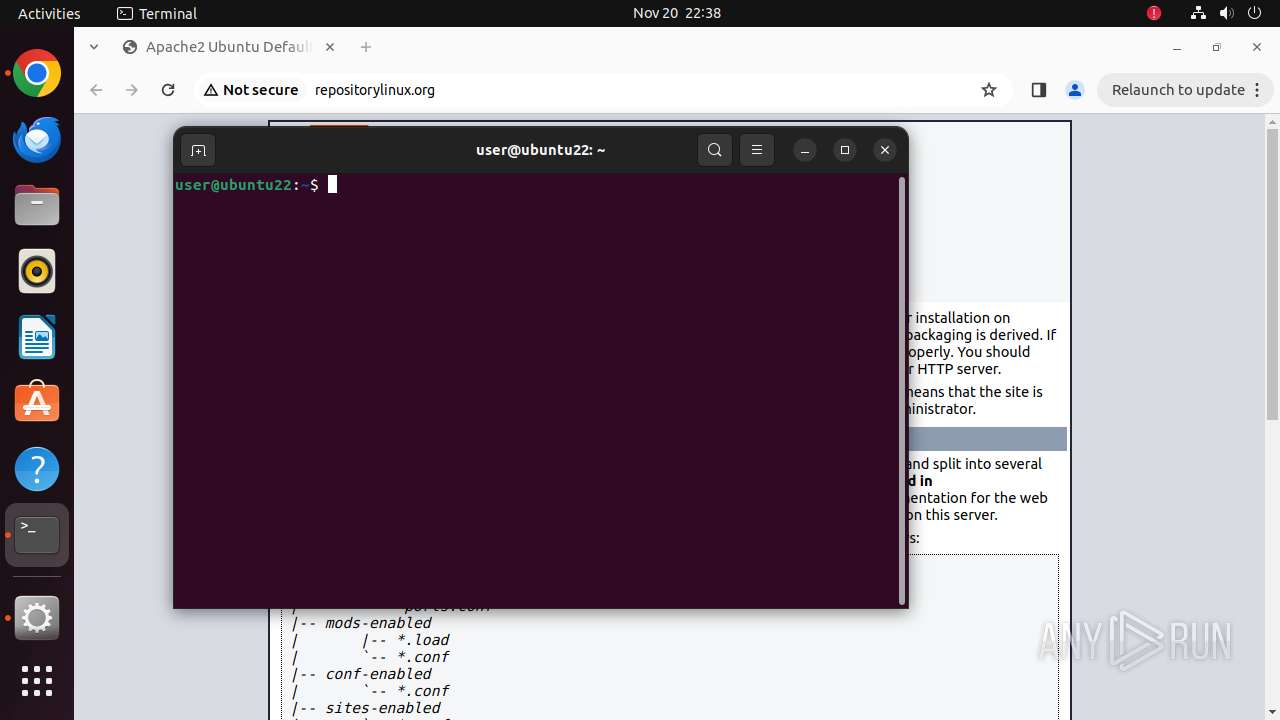Click 'sites-enabled' text on Apache page
This screenshot has height=720, width=1280.
click(x=383, y=708)
